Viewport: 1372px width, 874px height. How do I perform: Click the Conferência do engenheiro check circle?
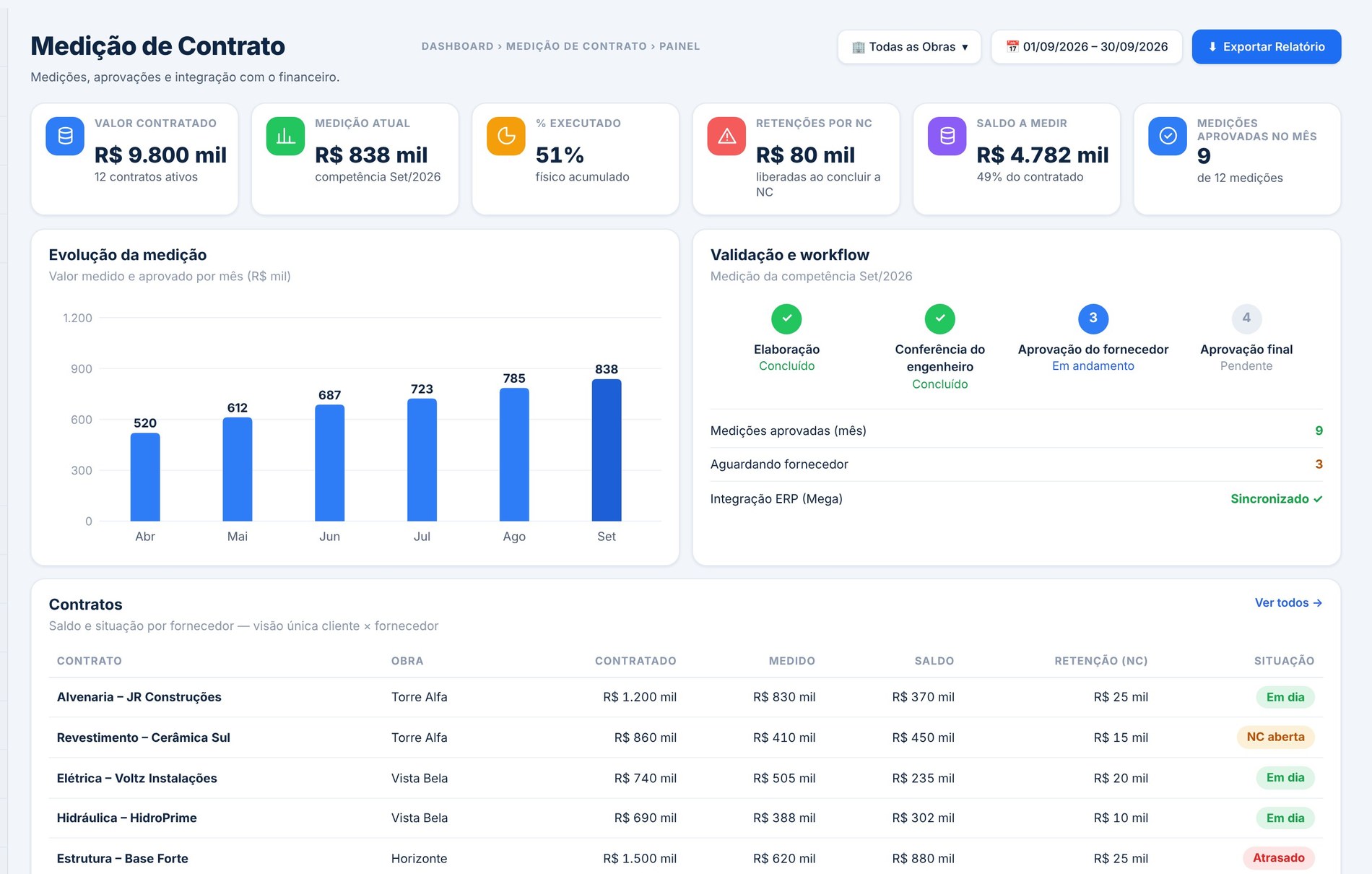point(940,319)
